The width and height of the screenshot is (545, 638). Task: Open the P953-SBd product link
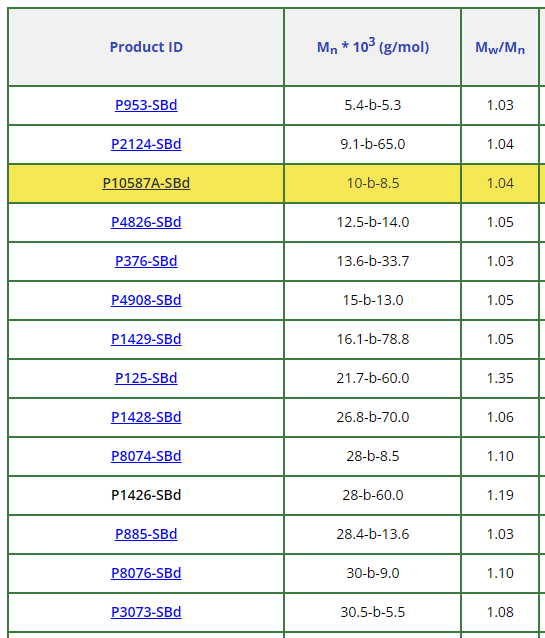point(146,105)
